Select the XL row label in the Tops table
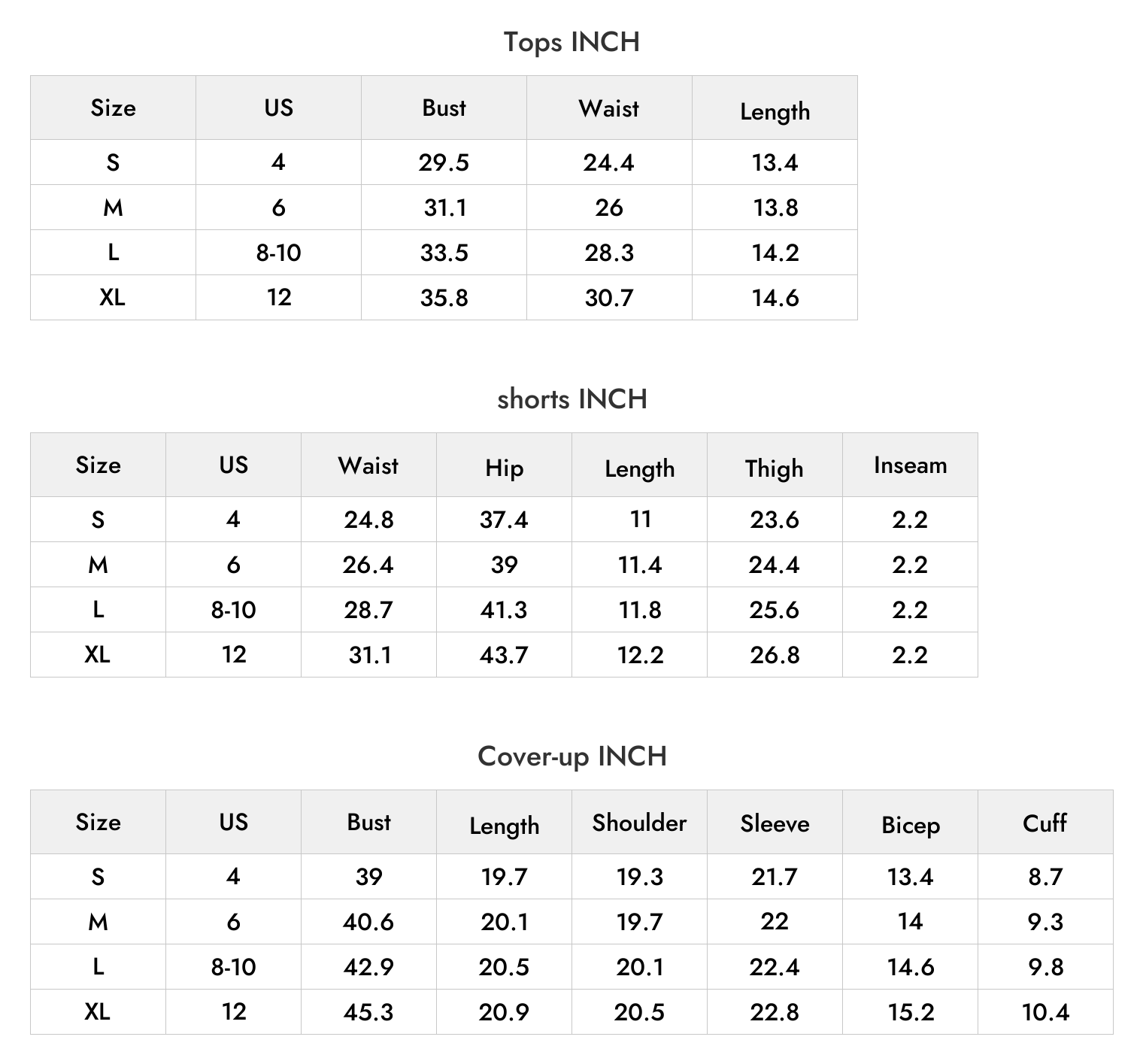This screenshot has width=1143, height=1064. pyautogui.click(x=113, y=298)
